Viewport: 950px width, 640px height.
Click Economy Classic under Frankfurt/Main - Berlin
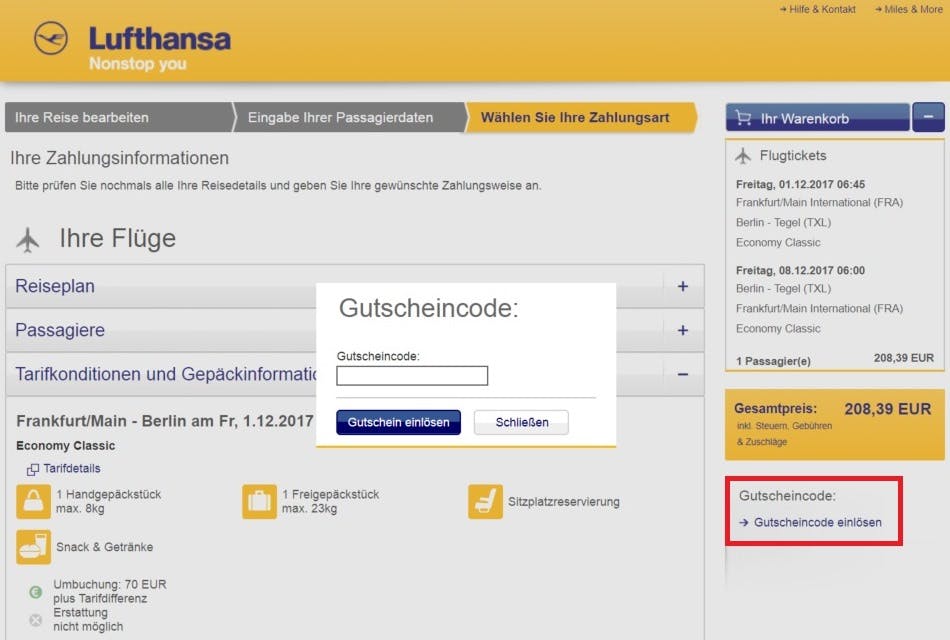pyautogui.click(x=65, y=445)
